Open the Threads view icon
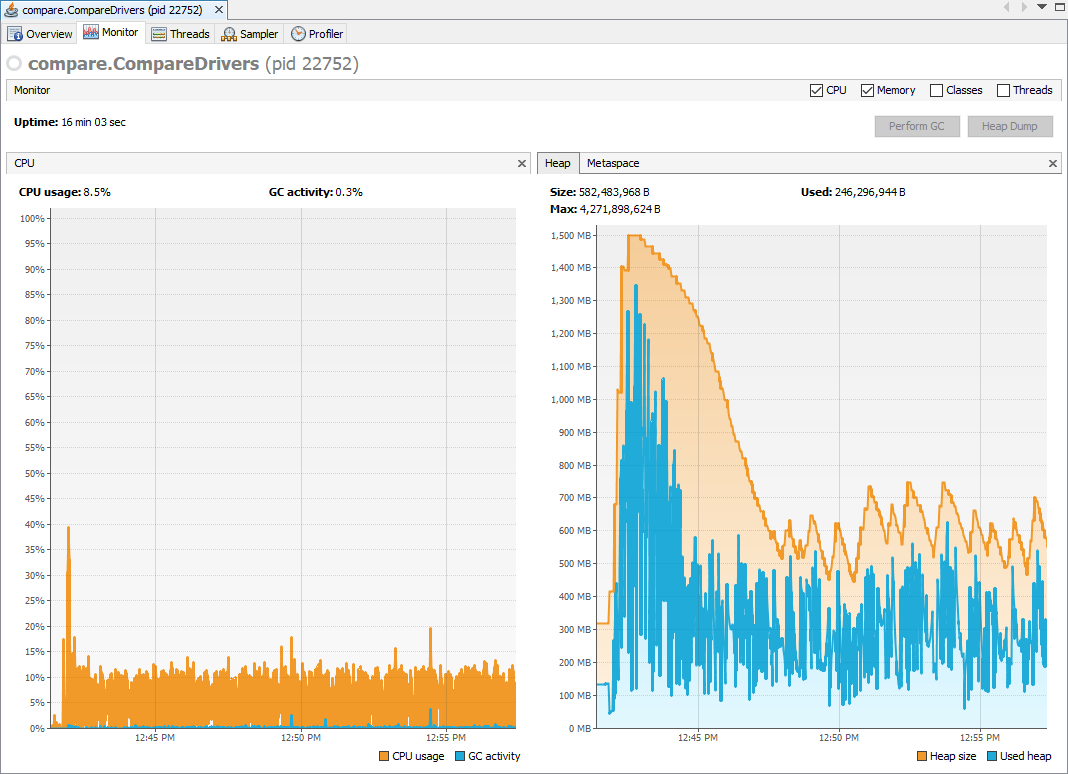Screen dimensions: 1068x774 [x=158, y=33]
